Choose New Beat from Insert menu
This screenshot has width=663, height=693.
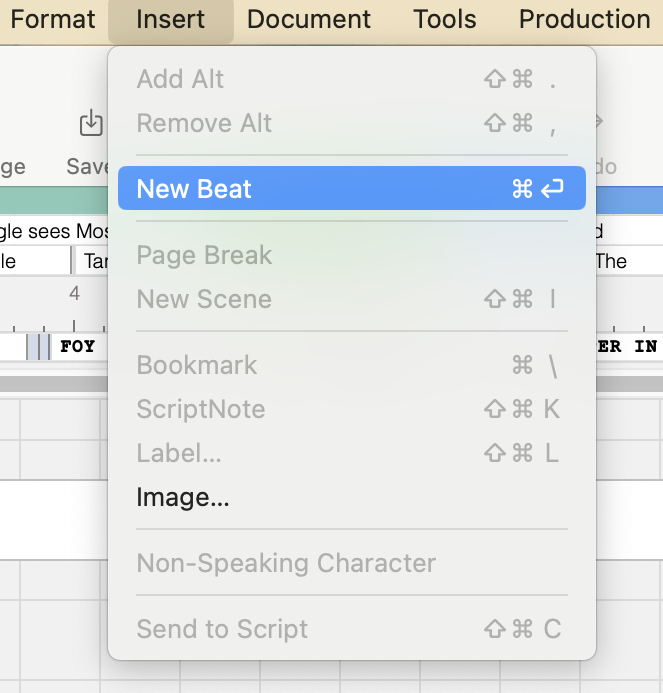coord(352,188)
